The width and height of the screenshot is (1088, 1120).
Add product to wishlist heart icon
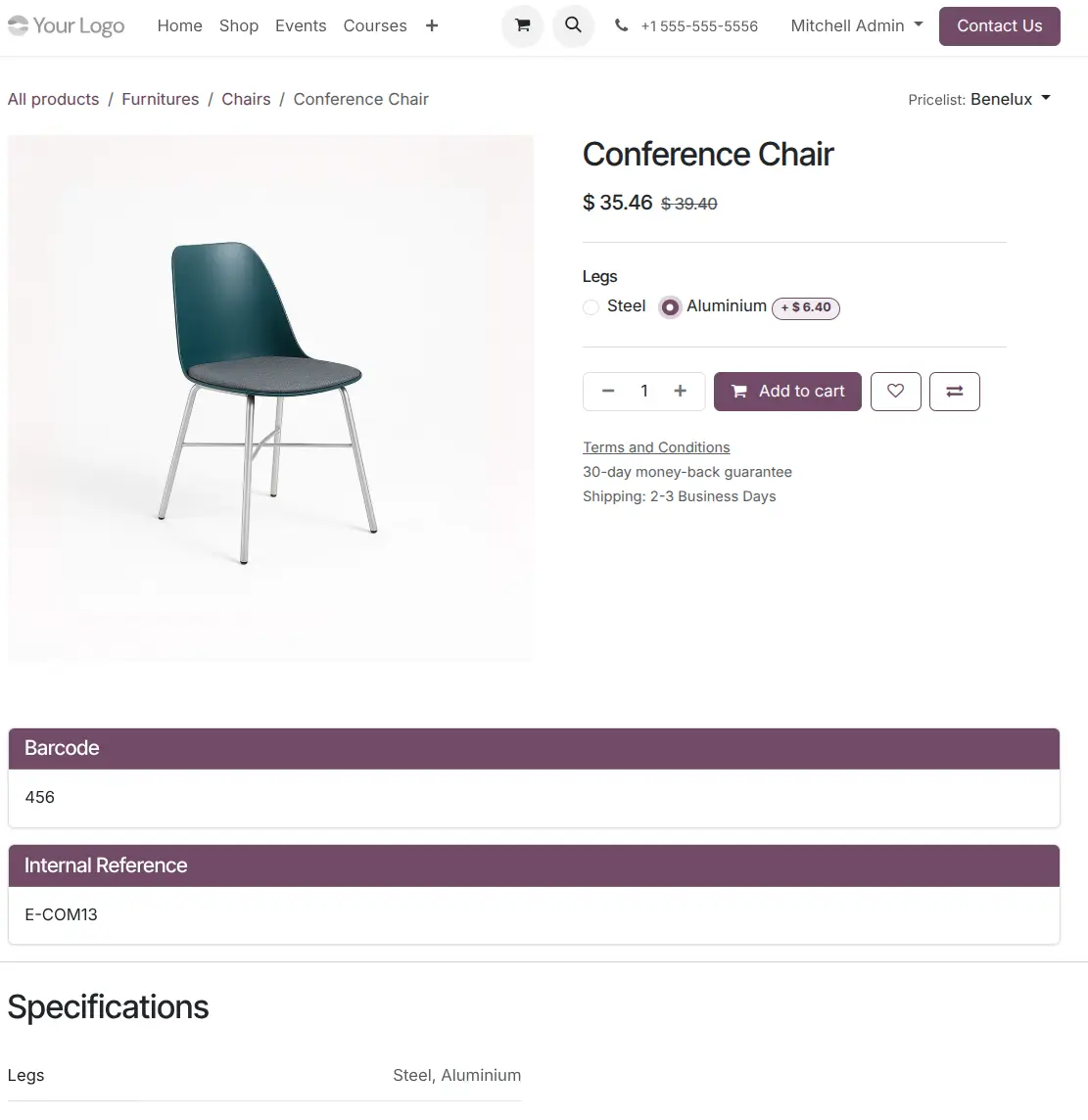click(x=895, y=392)
